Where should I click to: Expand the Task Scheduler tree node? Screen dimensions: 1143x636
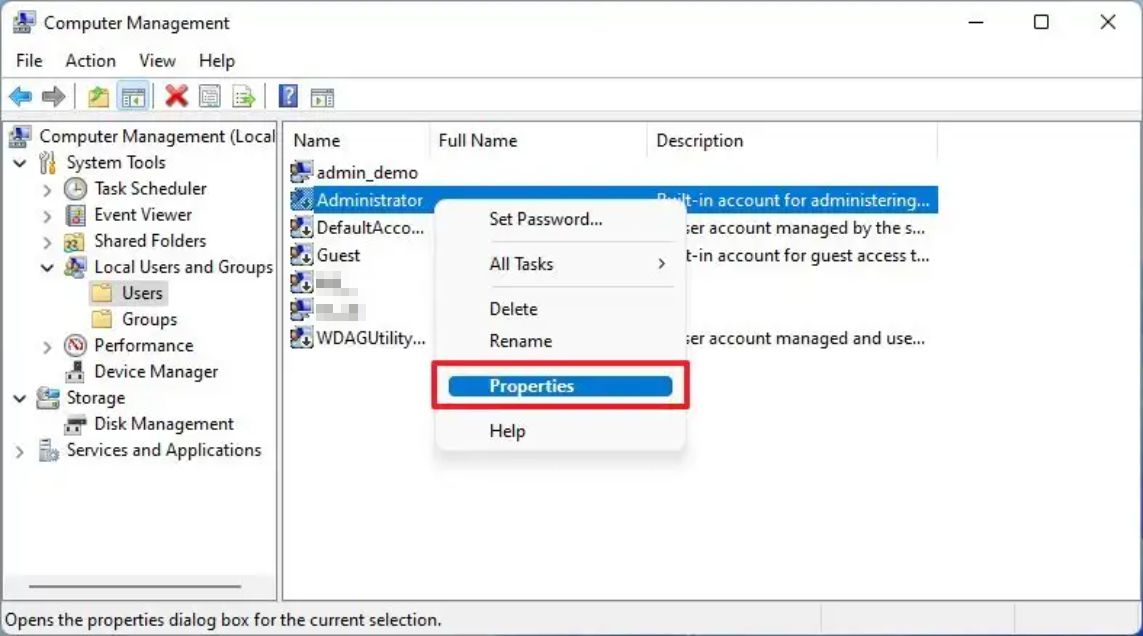47,188
